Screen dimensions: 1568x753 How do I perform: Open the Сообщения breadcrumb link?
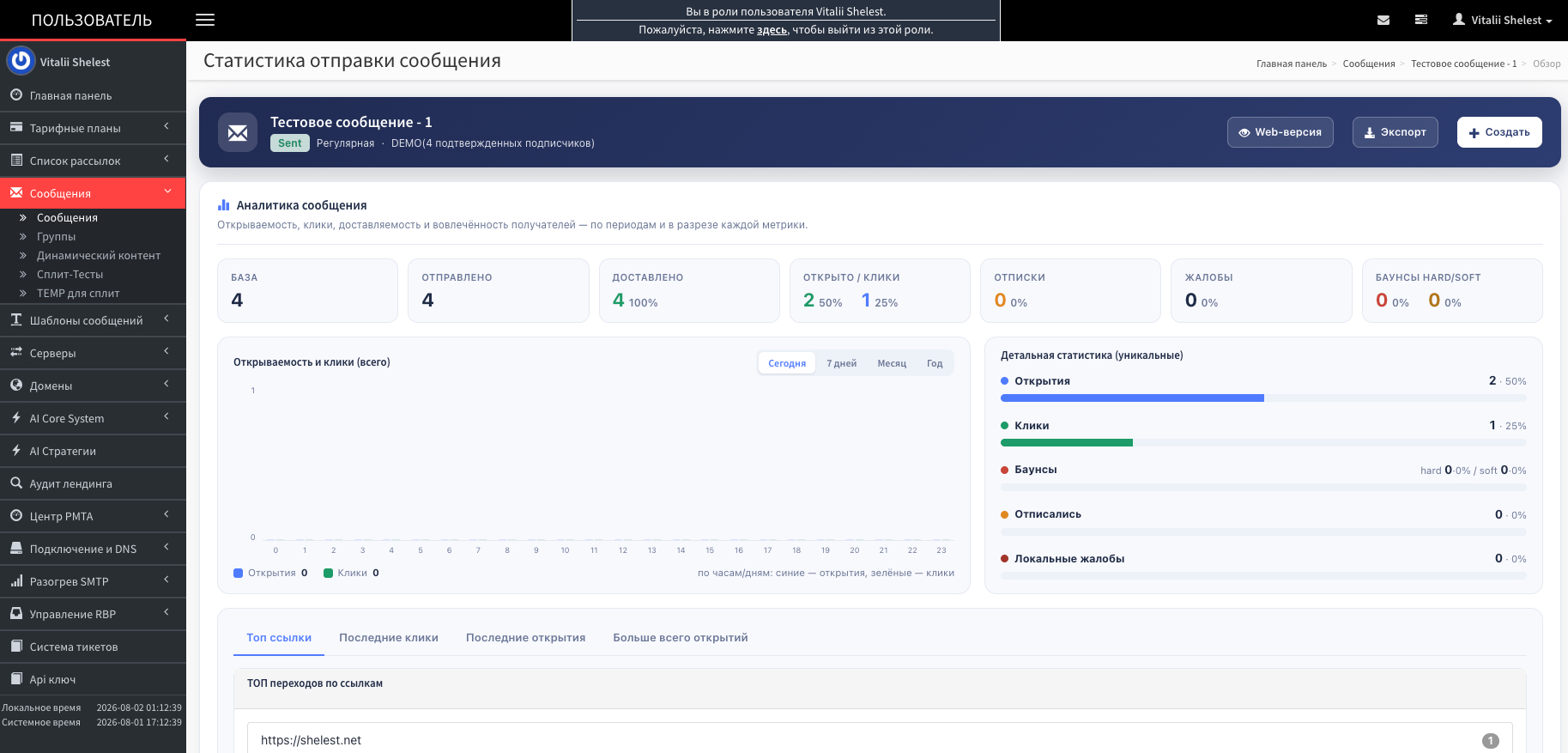tap(1369, 64)
